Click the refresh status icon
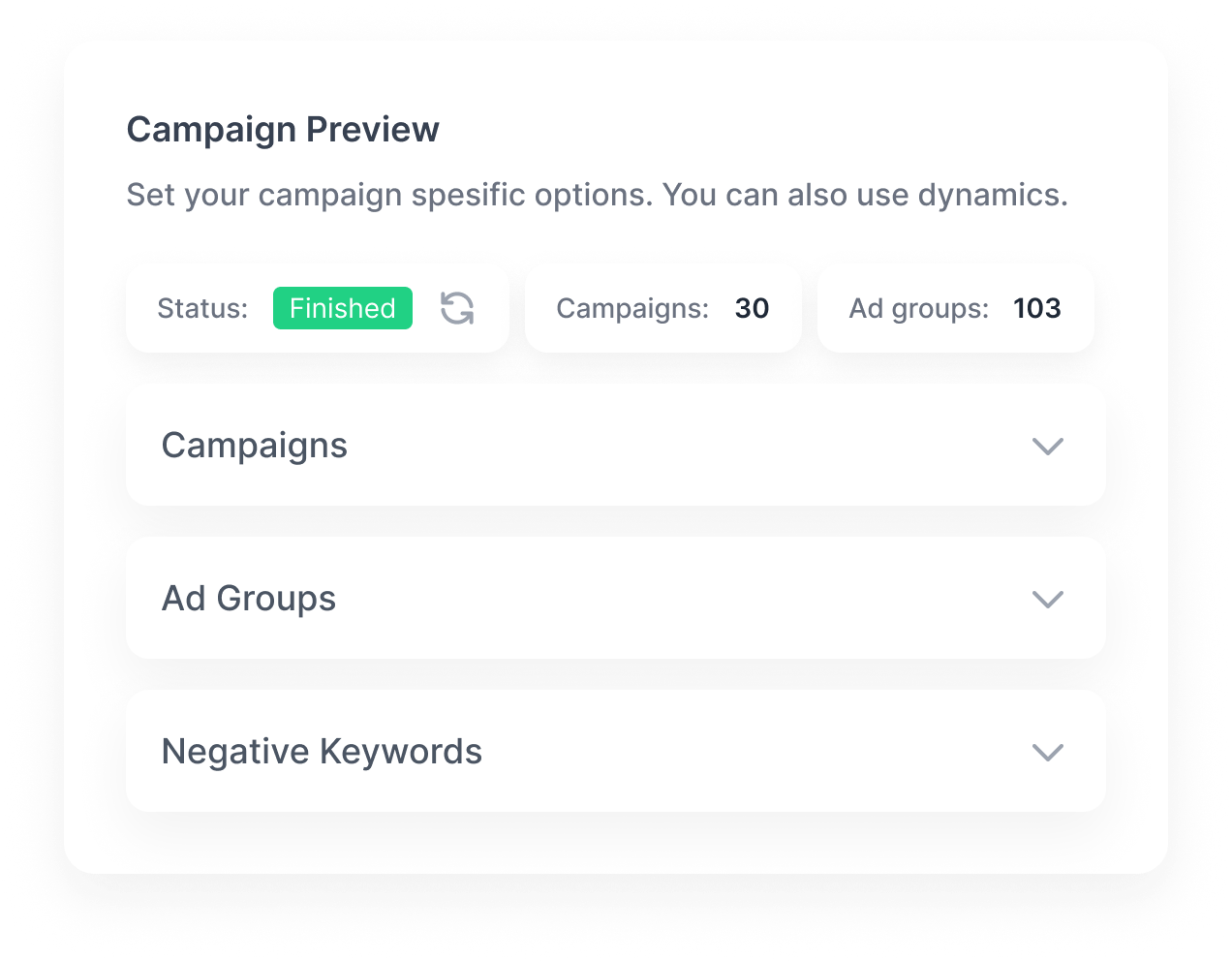The height and width of the screenshot is (961, 1232). click(457, 308)
